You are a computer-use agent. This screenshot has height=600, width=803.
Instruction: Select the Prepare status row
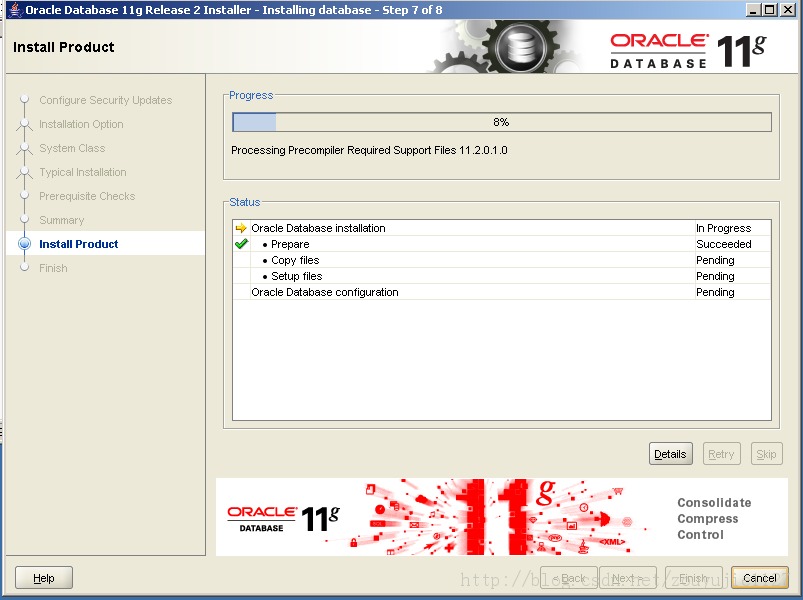pyautogui.click(x=502, y=244)
